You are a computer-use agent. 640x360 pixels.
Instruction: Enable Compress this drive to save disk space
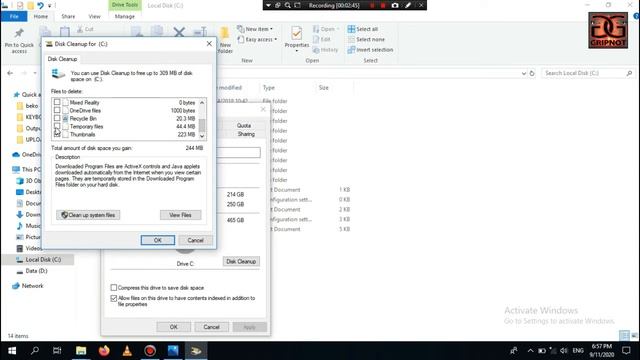(114, 288)
